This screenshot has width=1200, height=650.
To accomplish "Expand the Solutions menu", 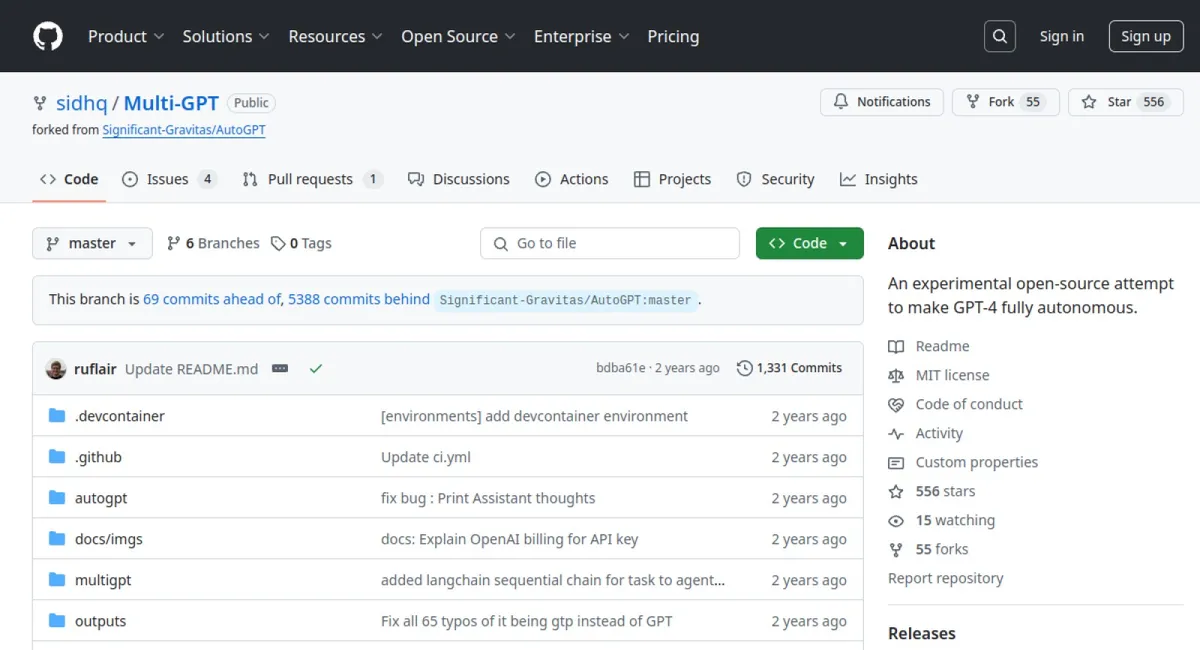I will tap(226, 36).
